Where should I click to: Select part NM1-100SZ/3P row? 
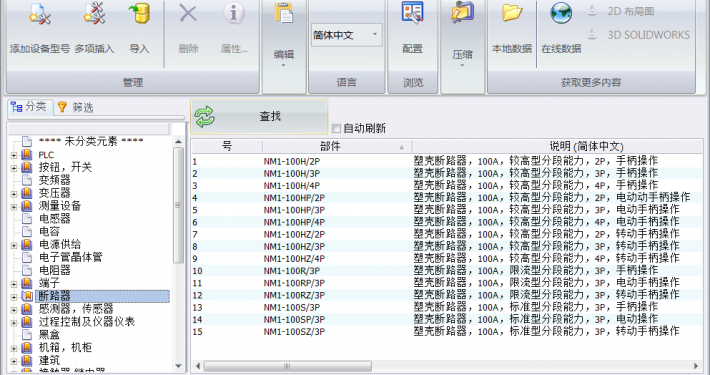coord(447,332)
